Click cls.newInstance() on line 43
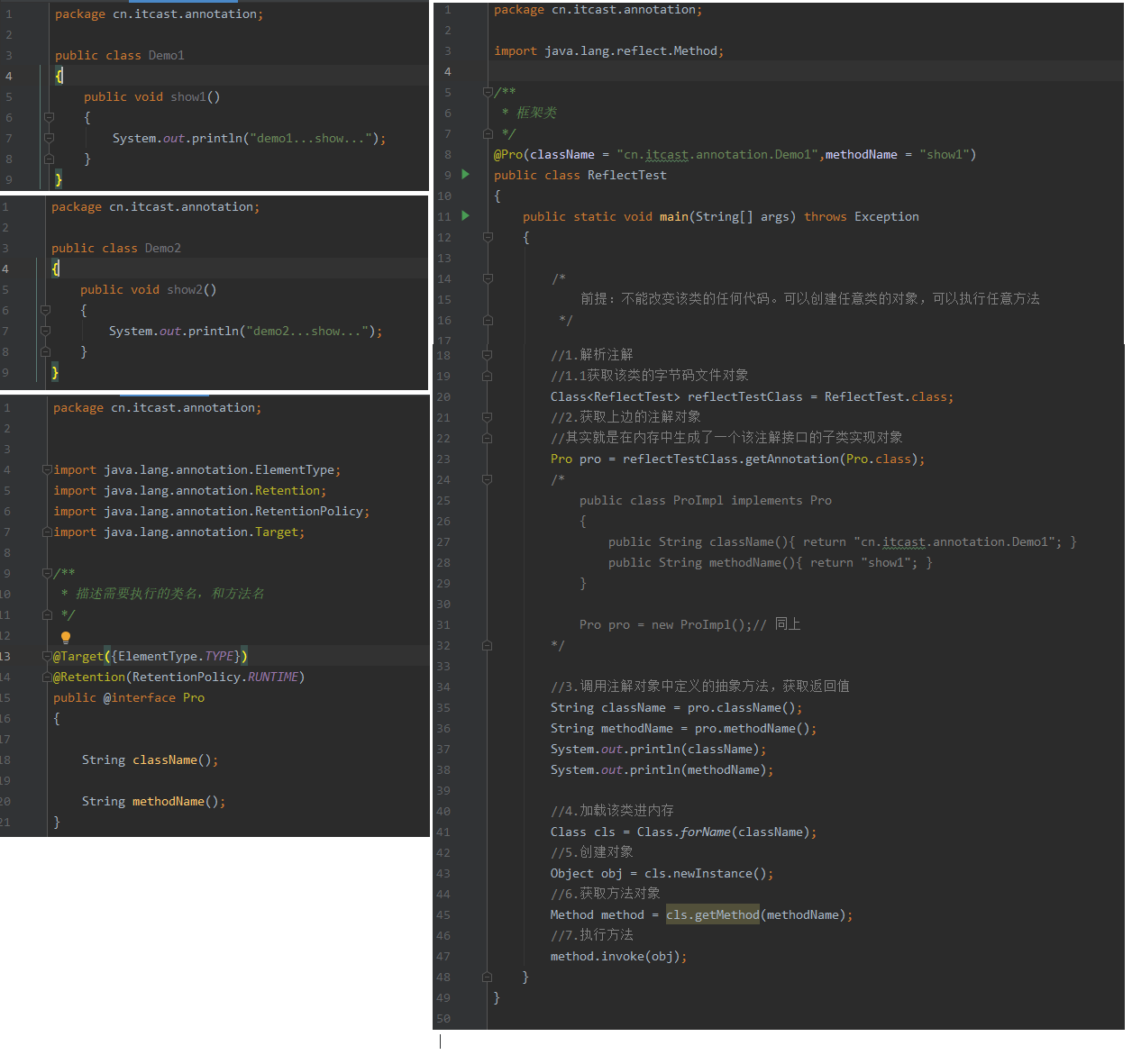This screenshot has height=1064, width=1132. [x=705, y=873]
